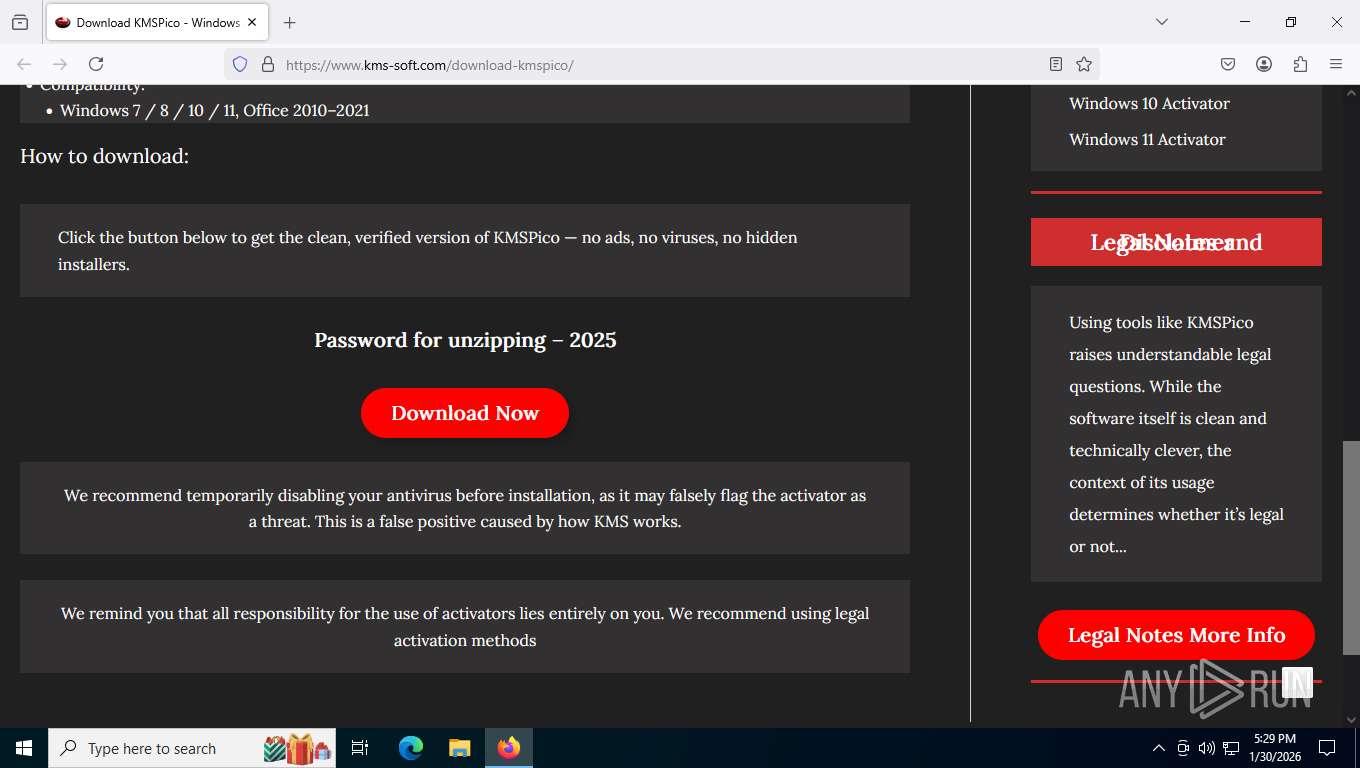Switch to Firefox taskbar icon
The image size is (1360, 768).
click(x=509, y=748)
